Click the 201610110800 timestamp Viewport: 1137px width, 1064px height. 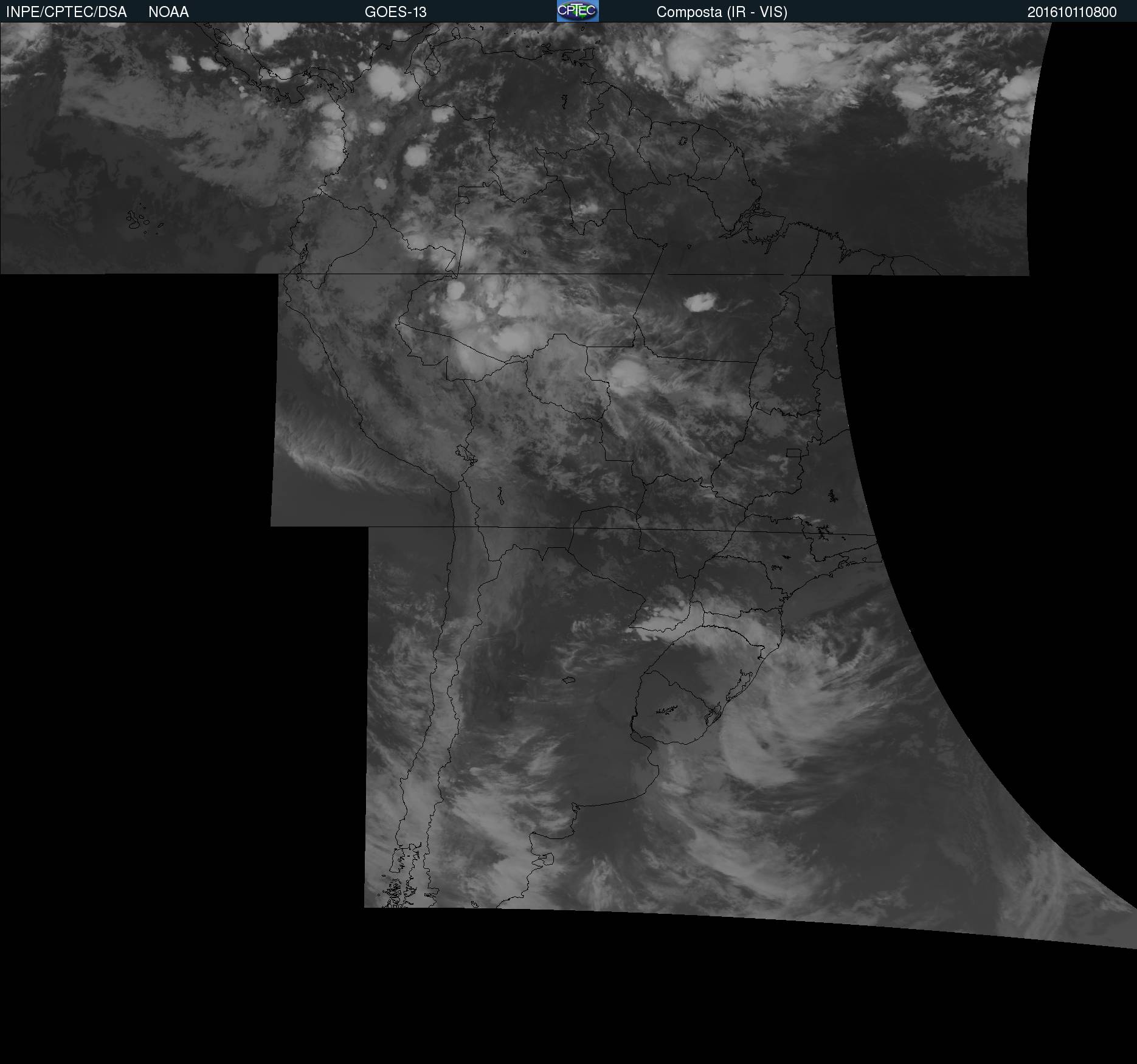point(1071,12)
